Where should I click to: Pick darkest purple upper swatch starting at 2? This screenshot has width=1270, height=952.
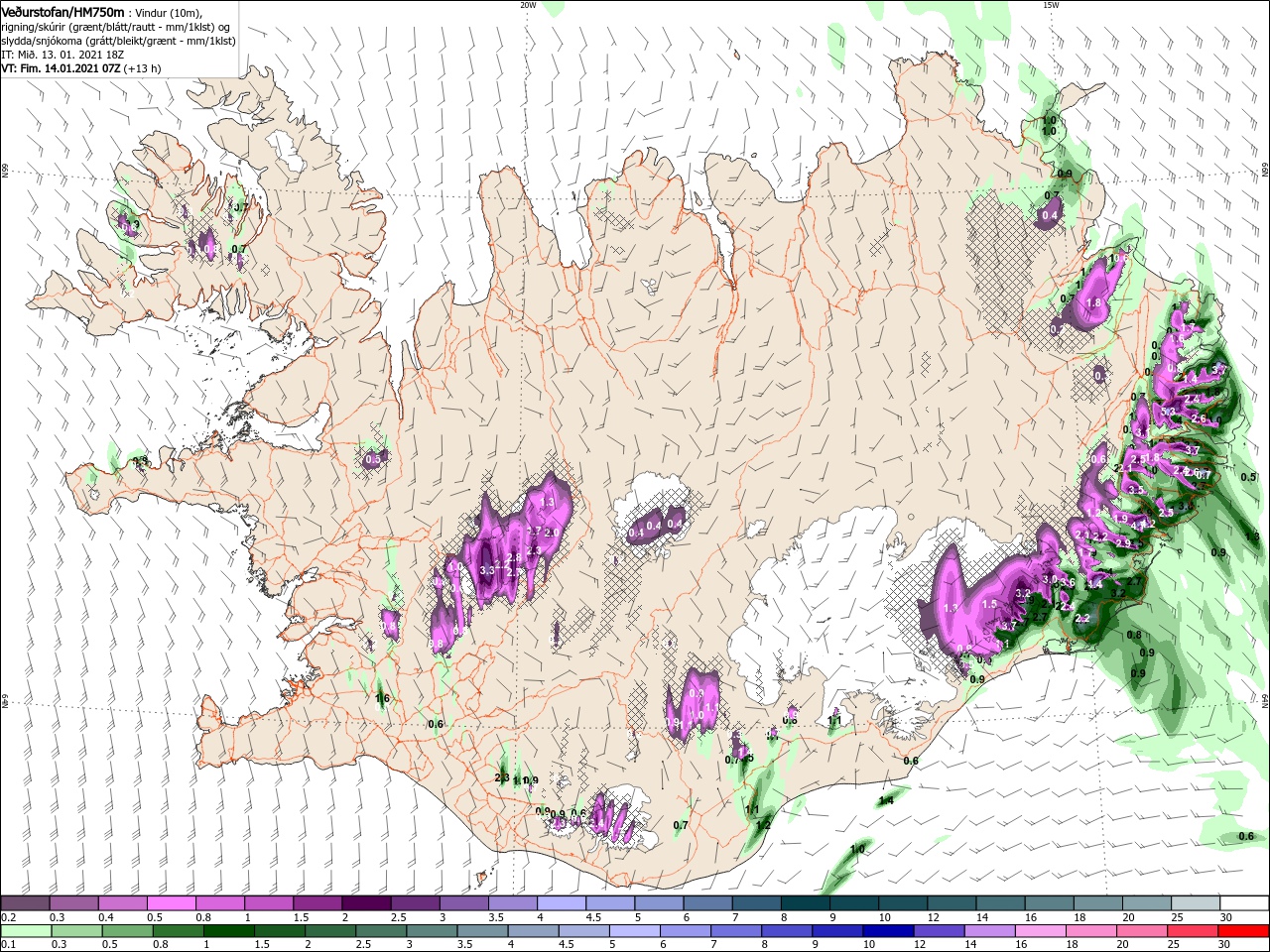(x=366, y=903)
